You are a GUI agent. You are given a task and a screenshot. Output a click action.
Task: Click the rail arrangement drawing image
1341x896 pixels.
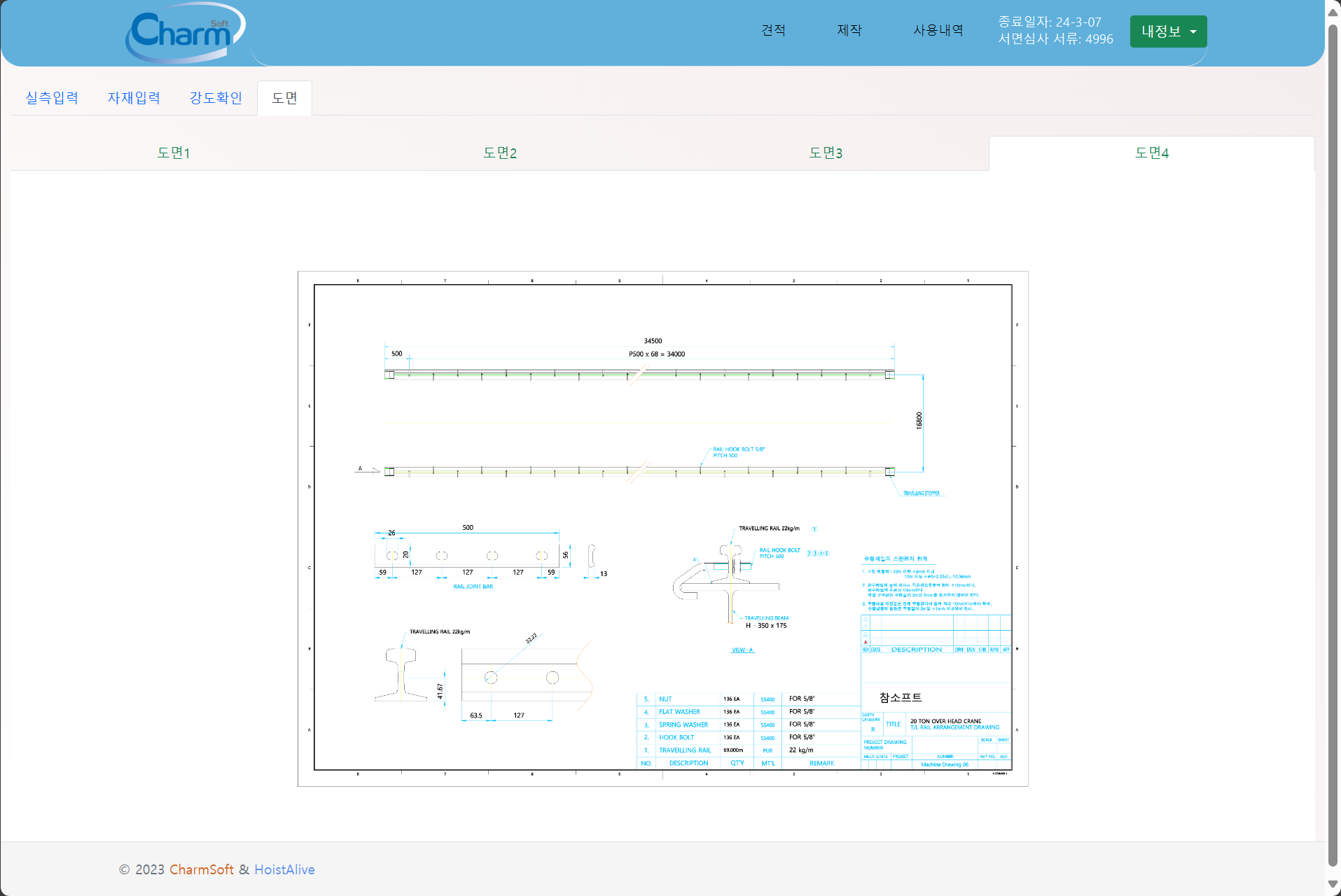click(x=662, y=528)
